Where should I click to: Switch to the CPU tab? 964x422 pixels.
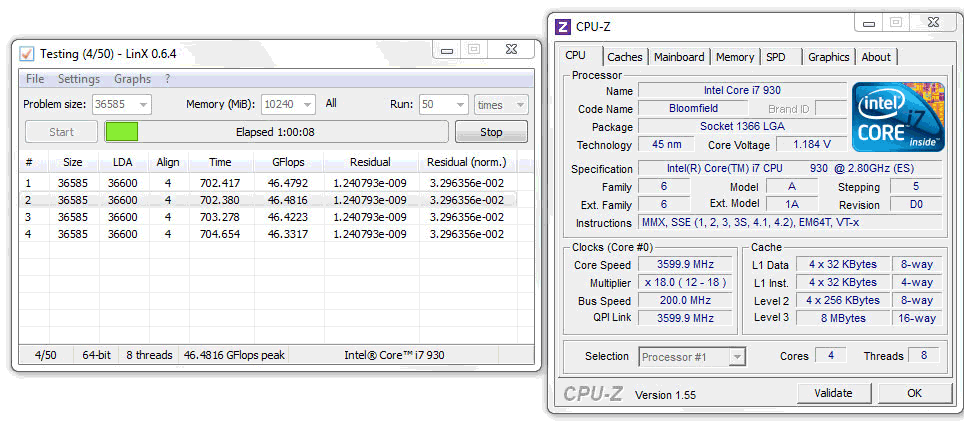575,55
